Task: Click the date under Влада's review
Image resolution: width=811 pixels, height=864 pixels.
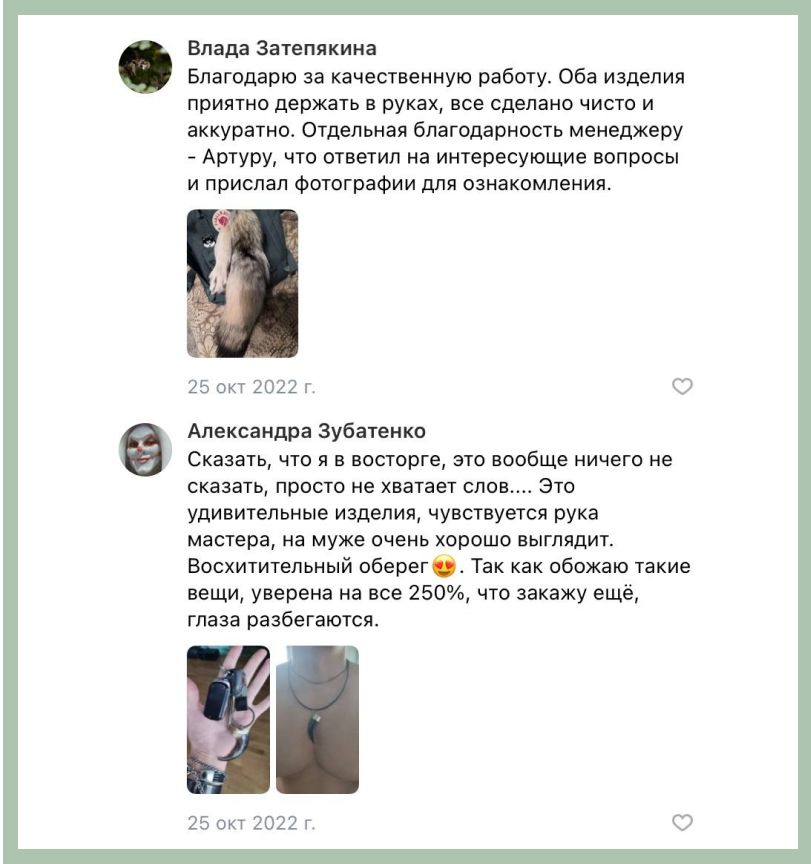Action: [x=251, y=387]
